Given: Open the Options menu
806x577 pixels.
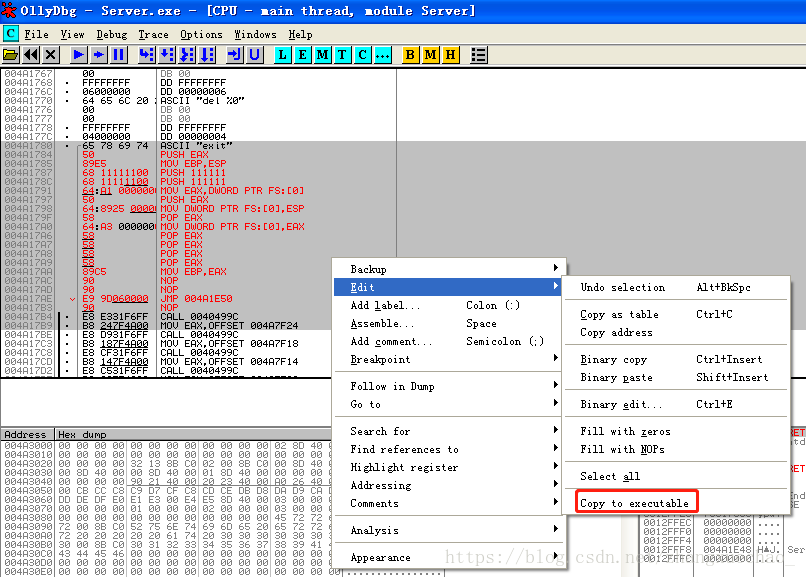Looking at the screenshot, I should (201, 34).
